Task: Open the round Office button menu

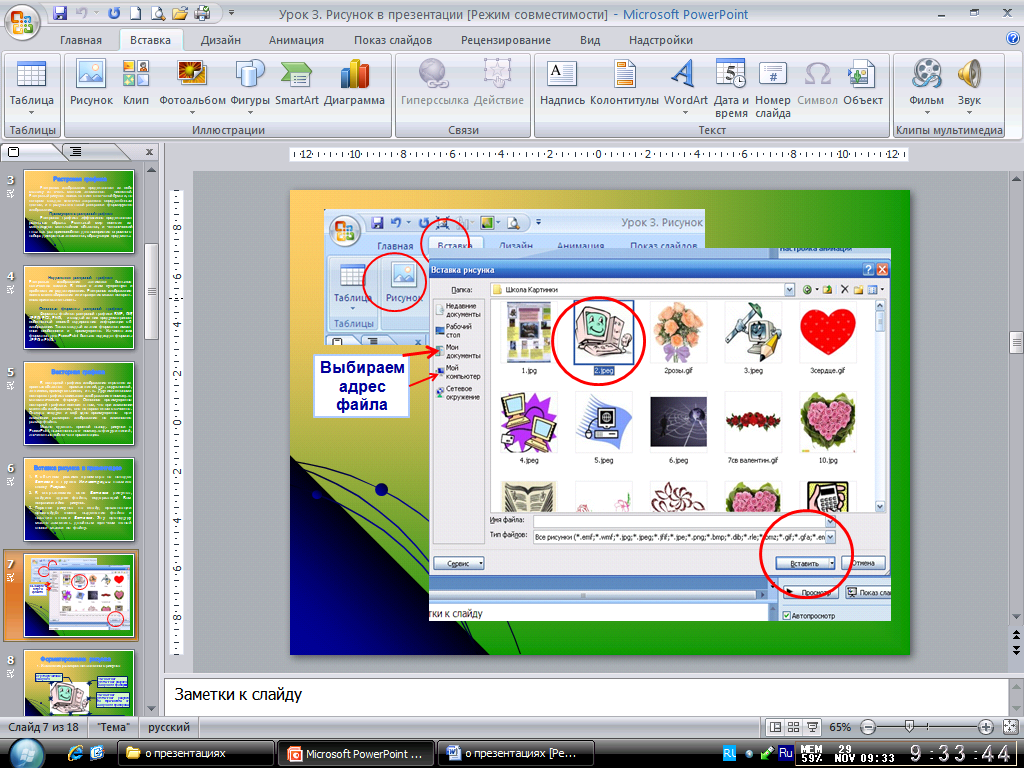Action: (24, 22)
